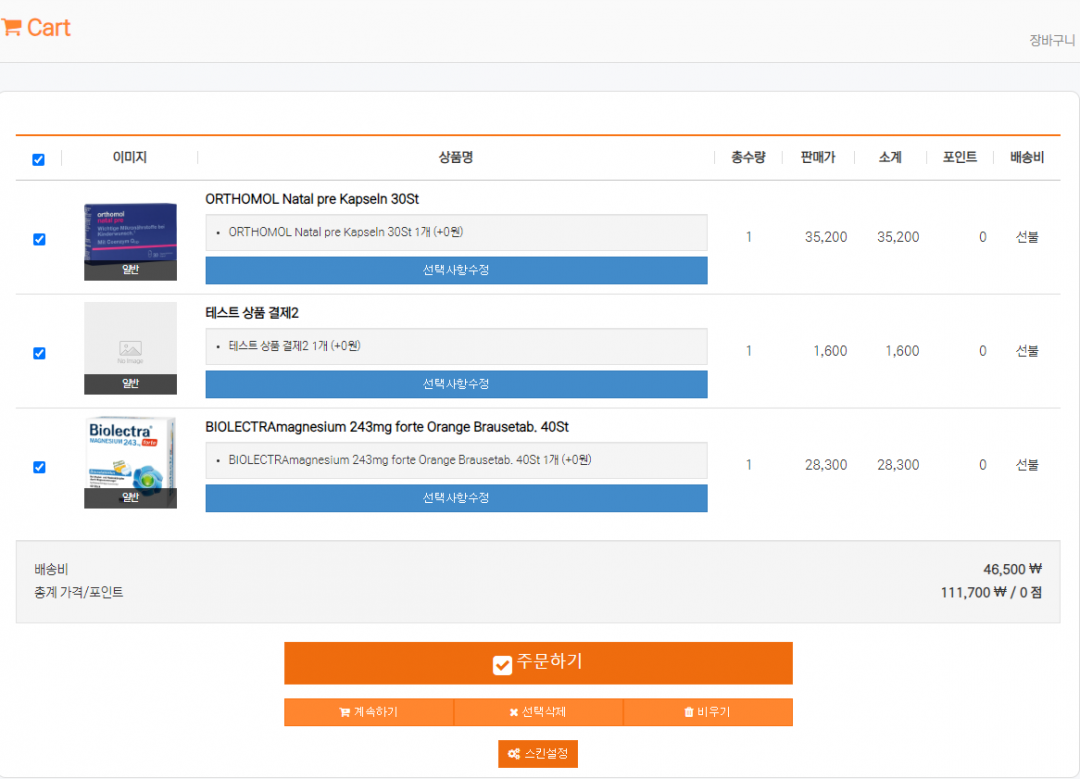Image resolution: width=1080 pixels, height=779 pixels.
Task: Click the trash icon on 비우기
Action: pos(688,712)
